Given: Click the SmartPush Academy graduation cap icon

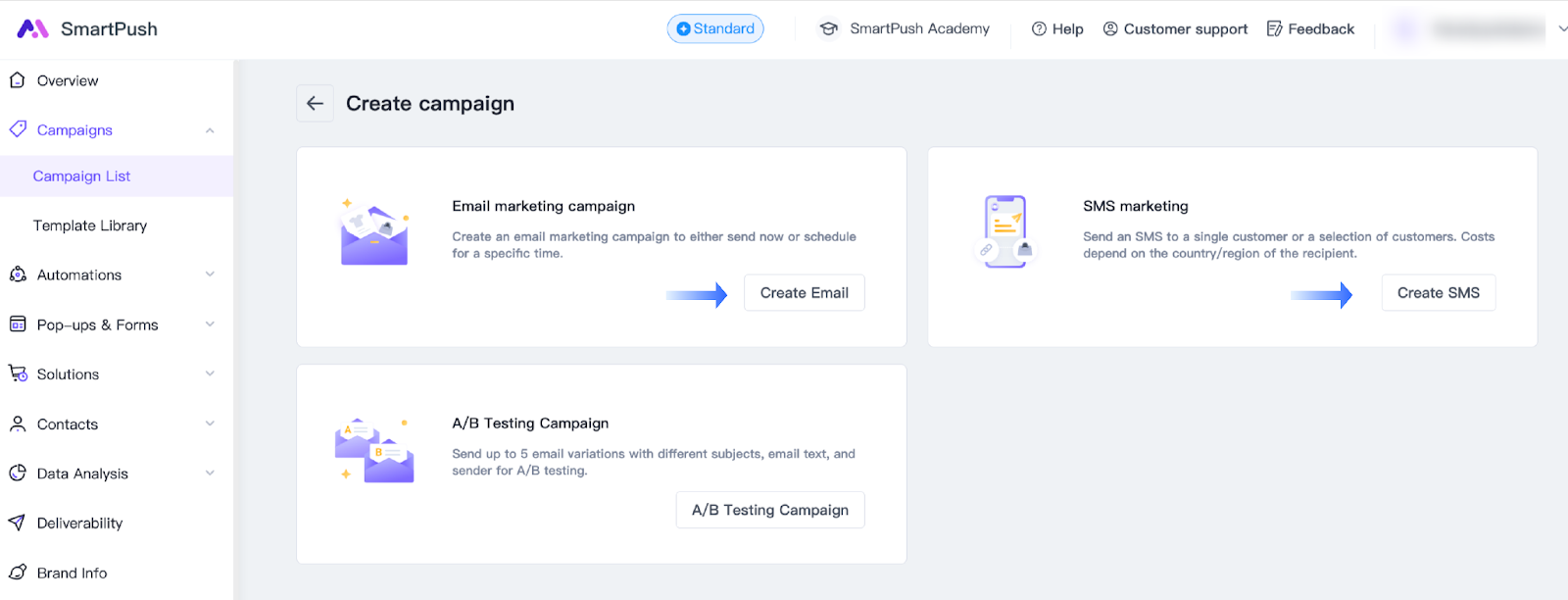Looking at the screenshot, I should coord(828,29).
